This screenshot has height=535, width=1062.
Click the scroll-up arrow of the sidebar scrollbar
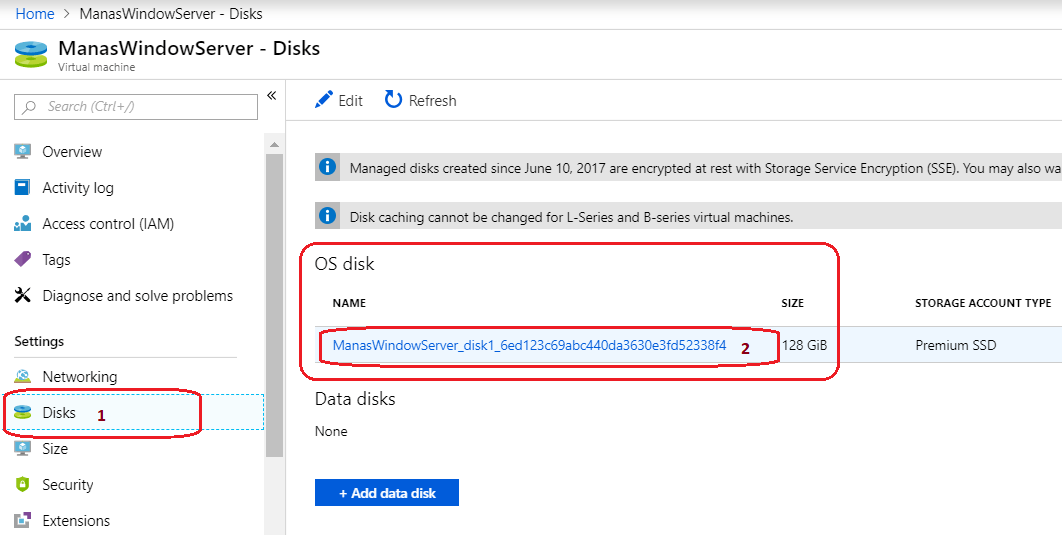pos(274,145)
